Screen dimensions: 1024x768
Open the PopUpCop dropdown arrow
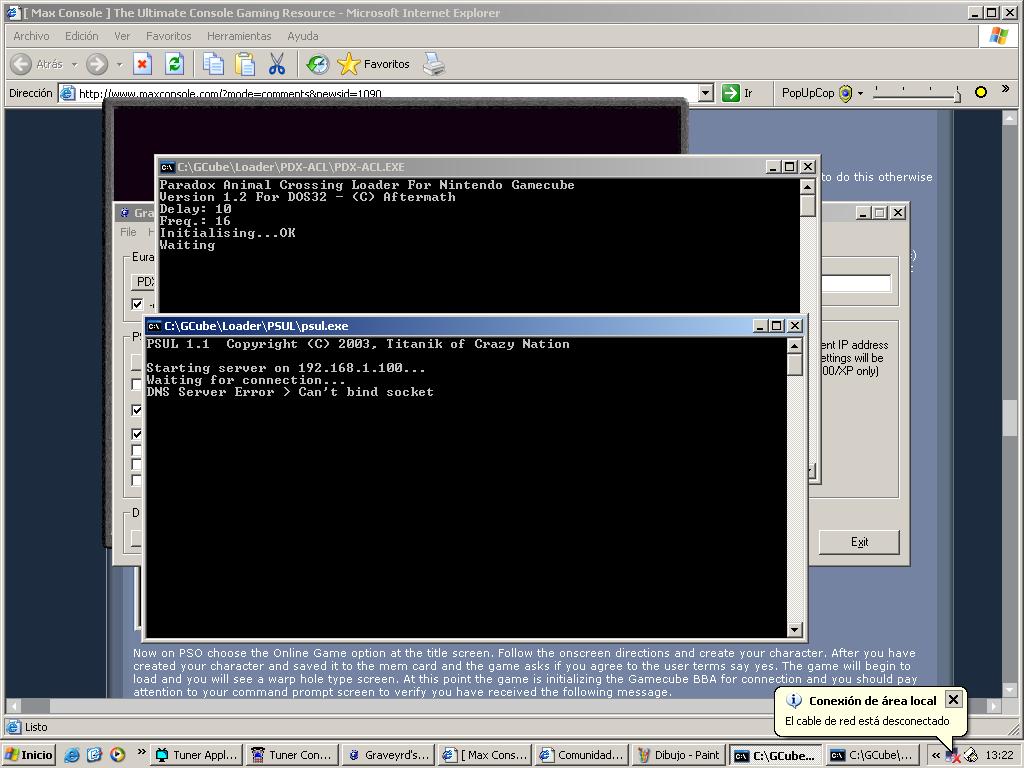[x=860, y=93]
